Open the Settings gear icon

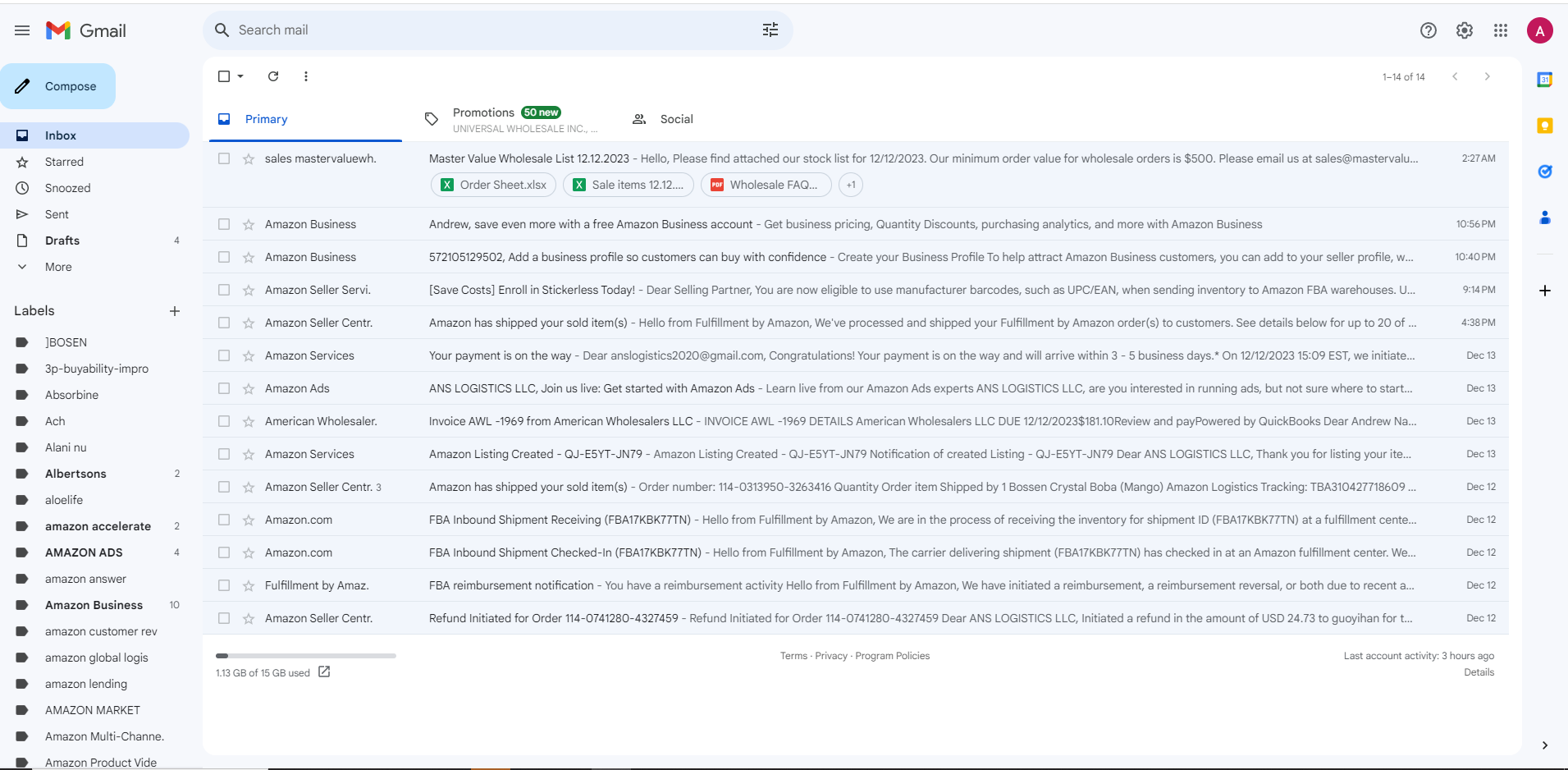(1465, 30)
